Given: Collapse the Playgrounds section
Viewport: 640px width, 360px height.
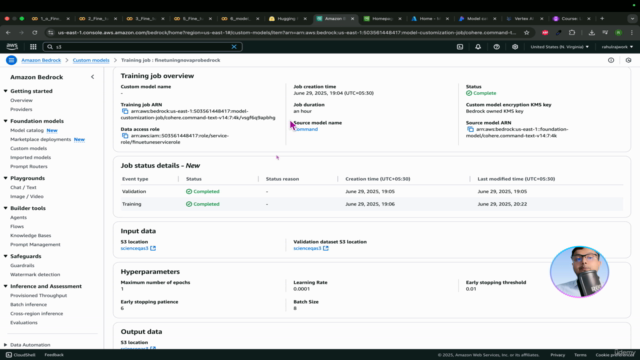Looking at the screenshot, I should pos(6,178).
